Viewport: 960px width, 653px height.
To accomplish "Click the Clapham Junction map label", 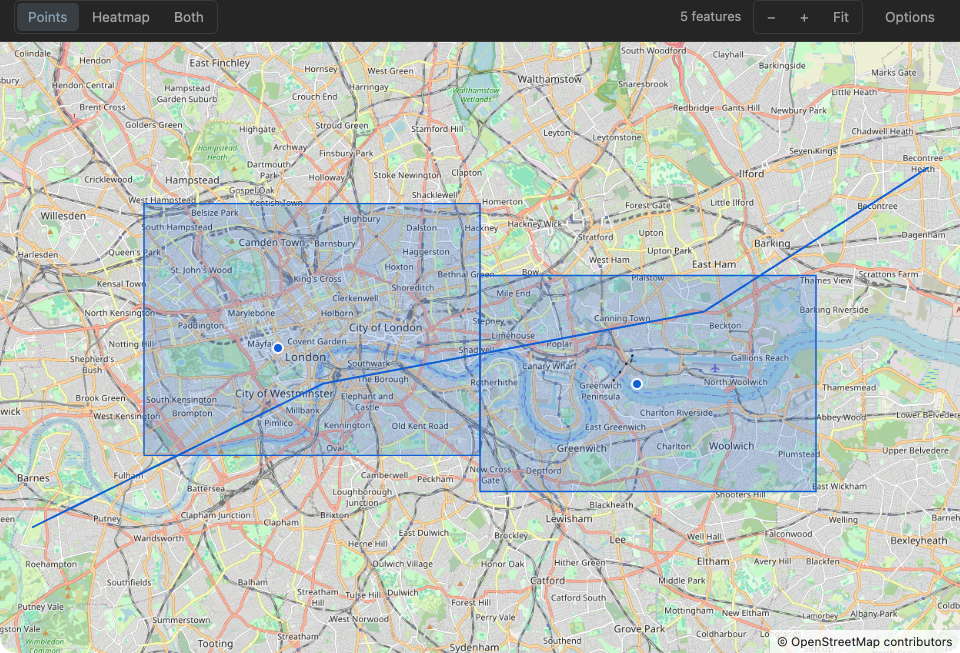I will (x=216, y=515).
